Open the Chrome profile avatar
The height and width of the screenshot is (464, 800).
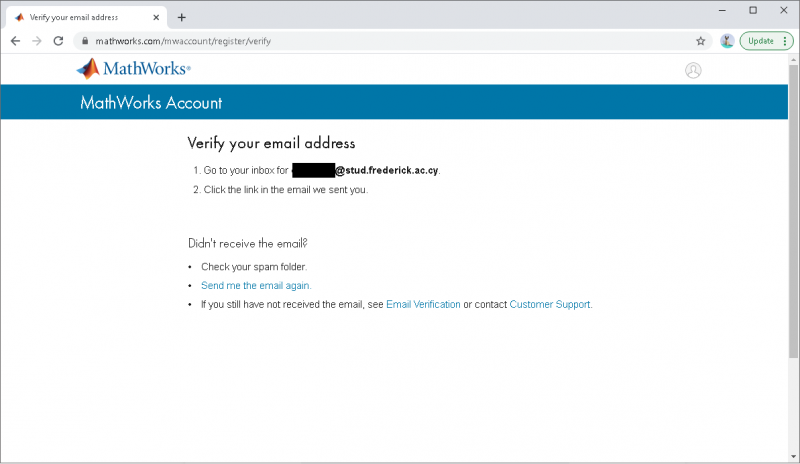click(727, 41)
